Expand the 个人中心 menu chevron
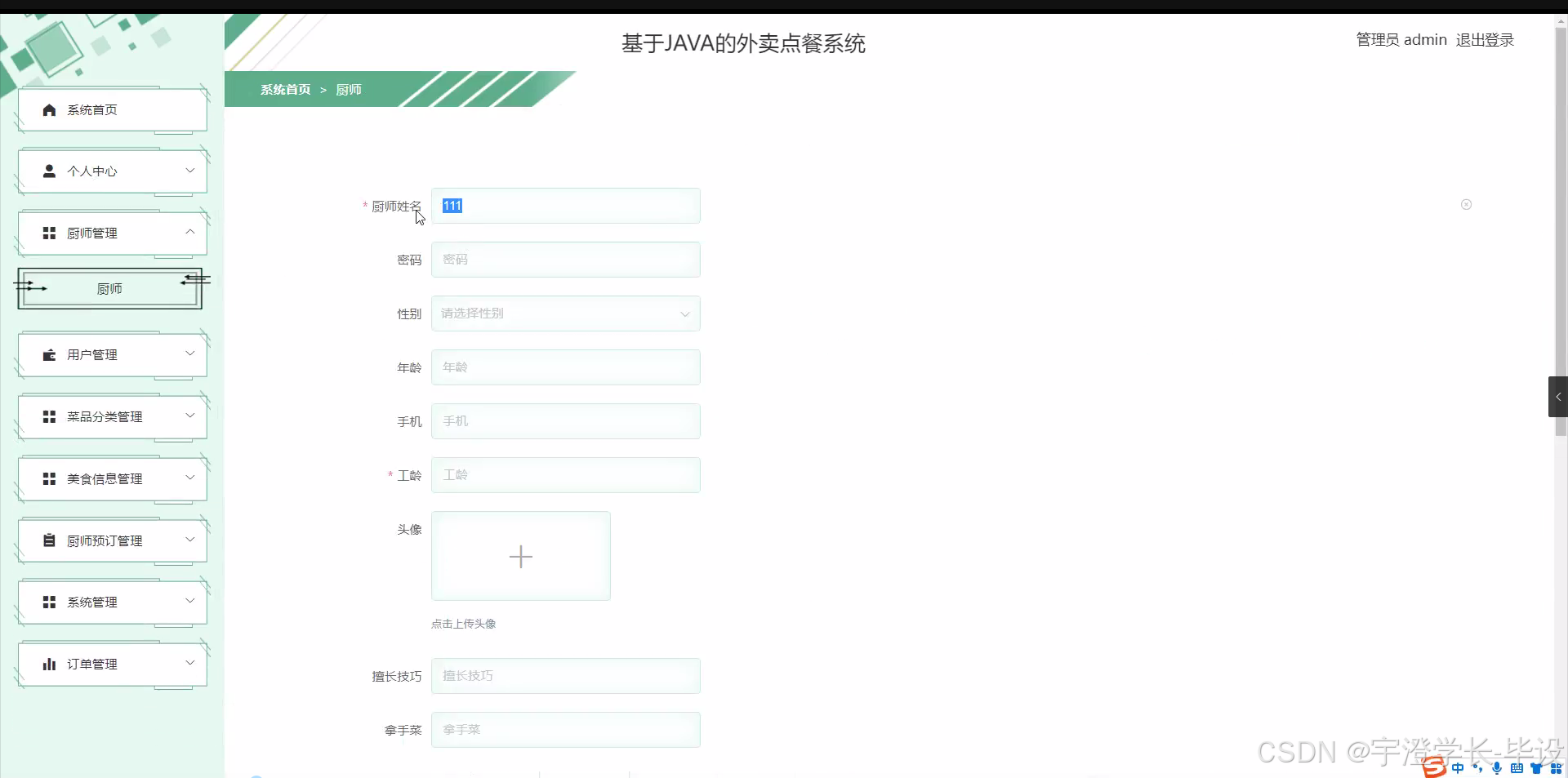 (x=189, y=171)
